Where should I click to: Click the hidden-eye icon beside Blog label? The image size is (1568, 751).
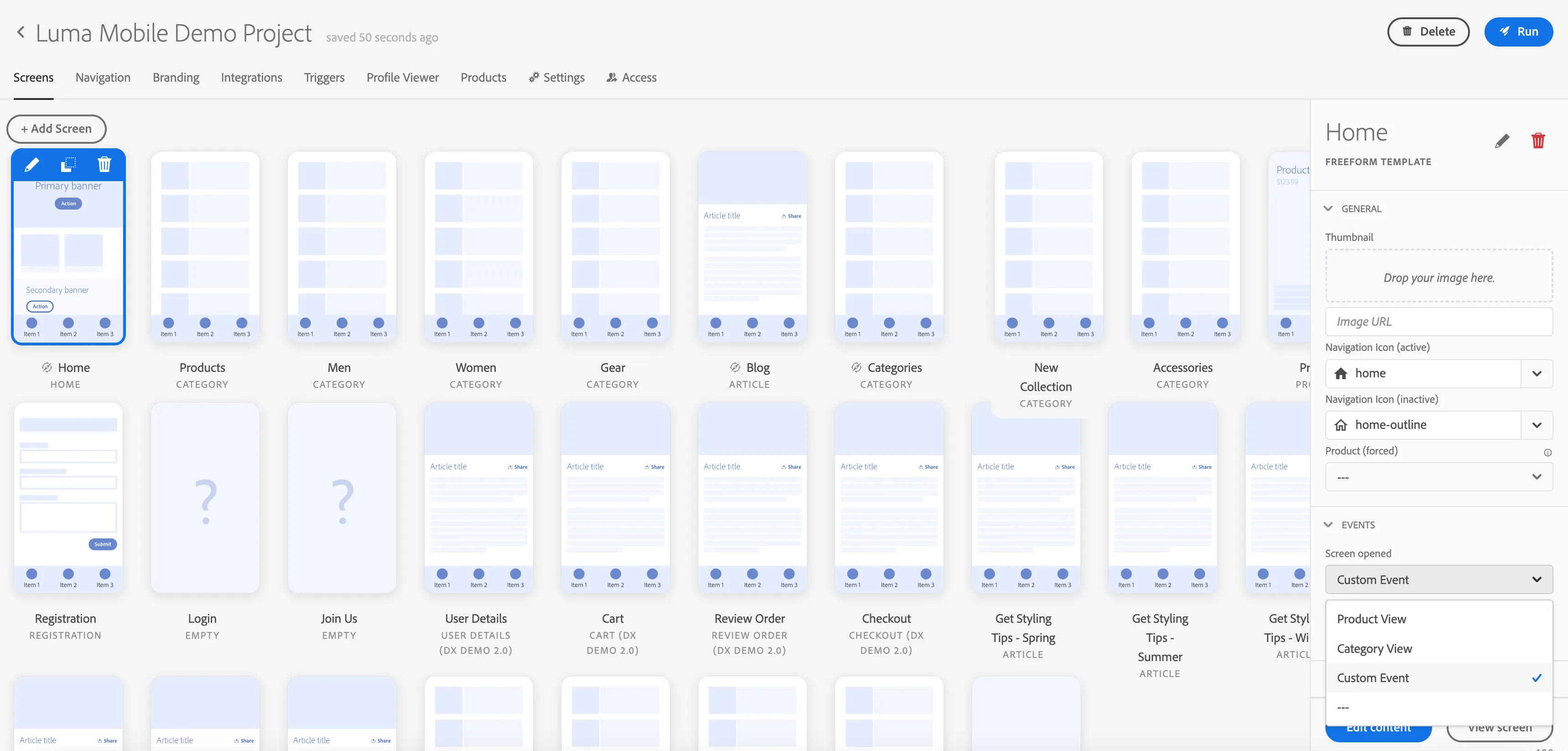735,367
